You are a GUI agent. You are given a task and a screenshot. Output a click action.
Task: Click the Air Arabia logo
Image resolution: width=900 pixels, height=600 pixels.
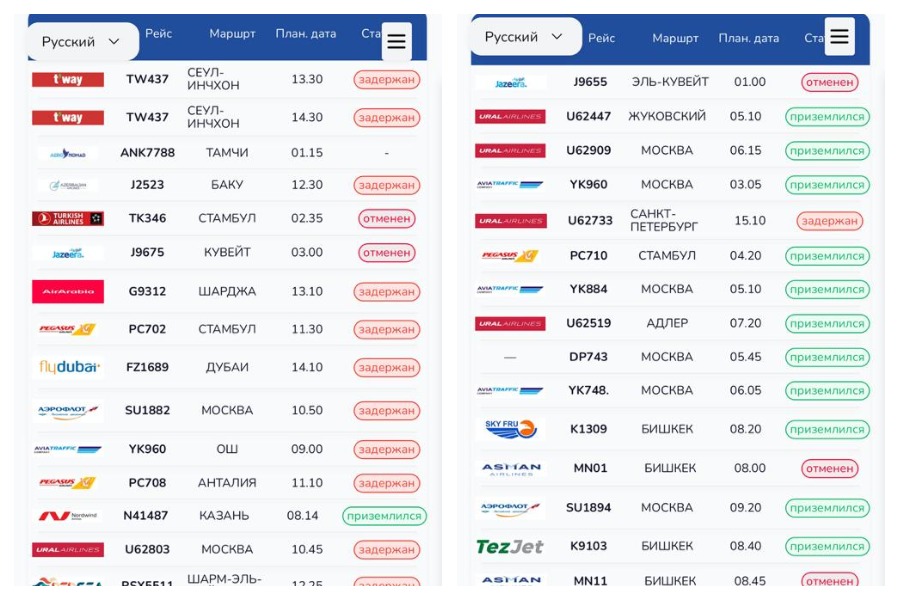tap(68, 292)
